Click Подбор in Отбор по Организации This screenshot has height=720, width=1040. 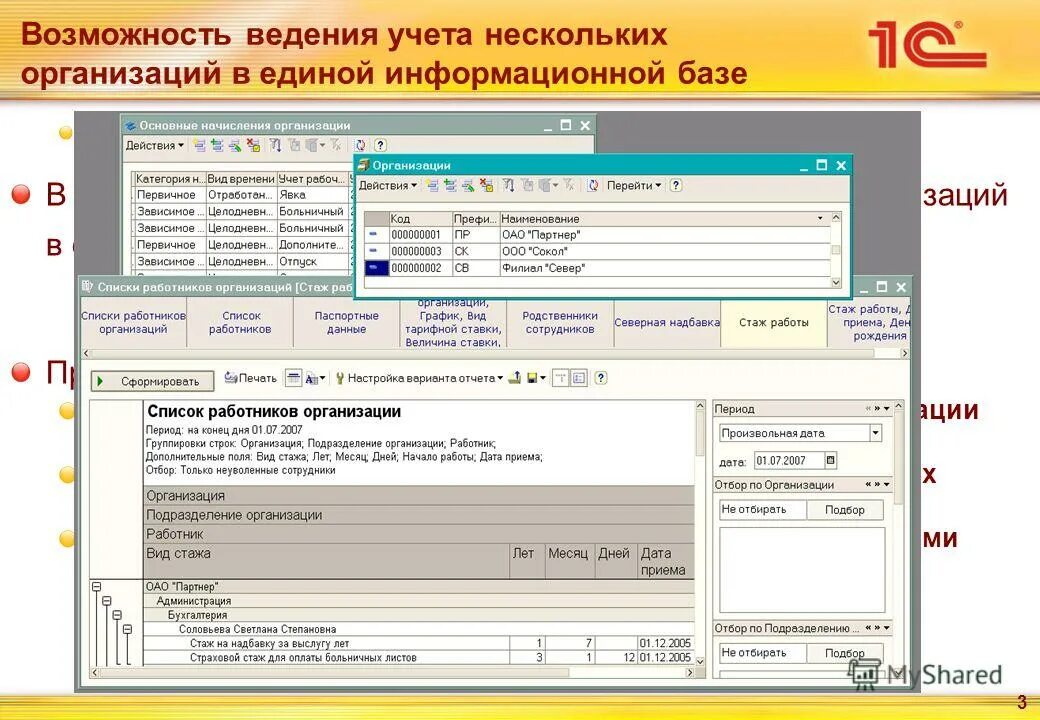pos(845,509)
